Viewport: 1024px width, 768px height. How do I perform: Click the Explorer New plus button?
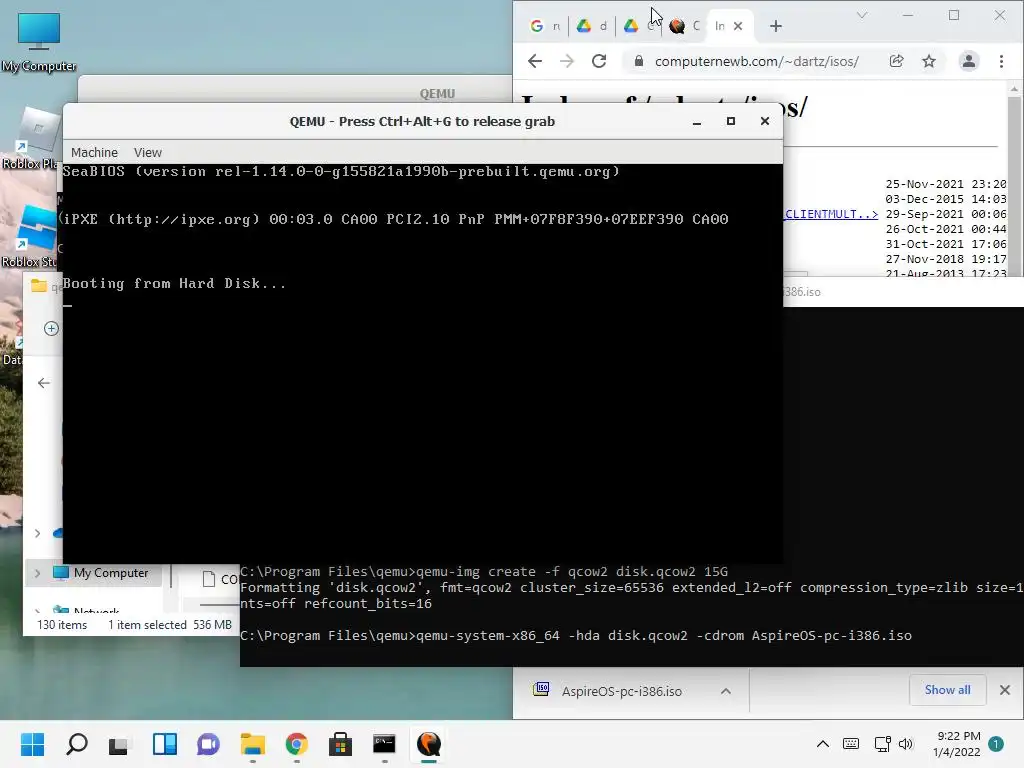51,328
